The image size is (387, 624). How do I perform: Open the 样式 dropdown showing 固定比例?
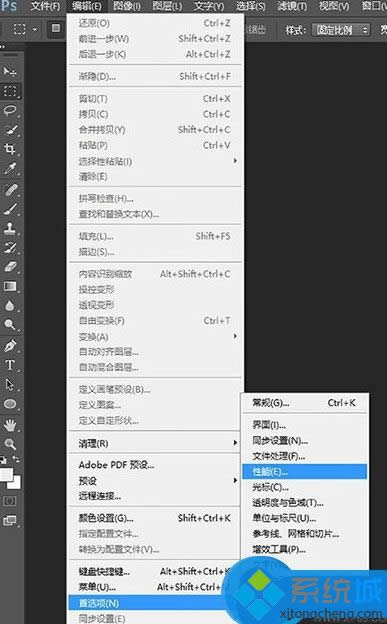(x=341, y=29)
